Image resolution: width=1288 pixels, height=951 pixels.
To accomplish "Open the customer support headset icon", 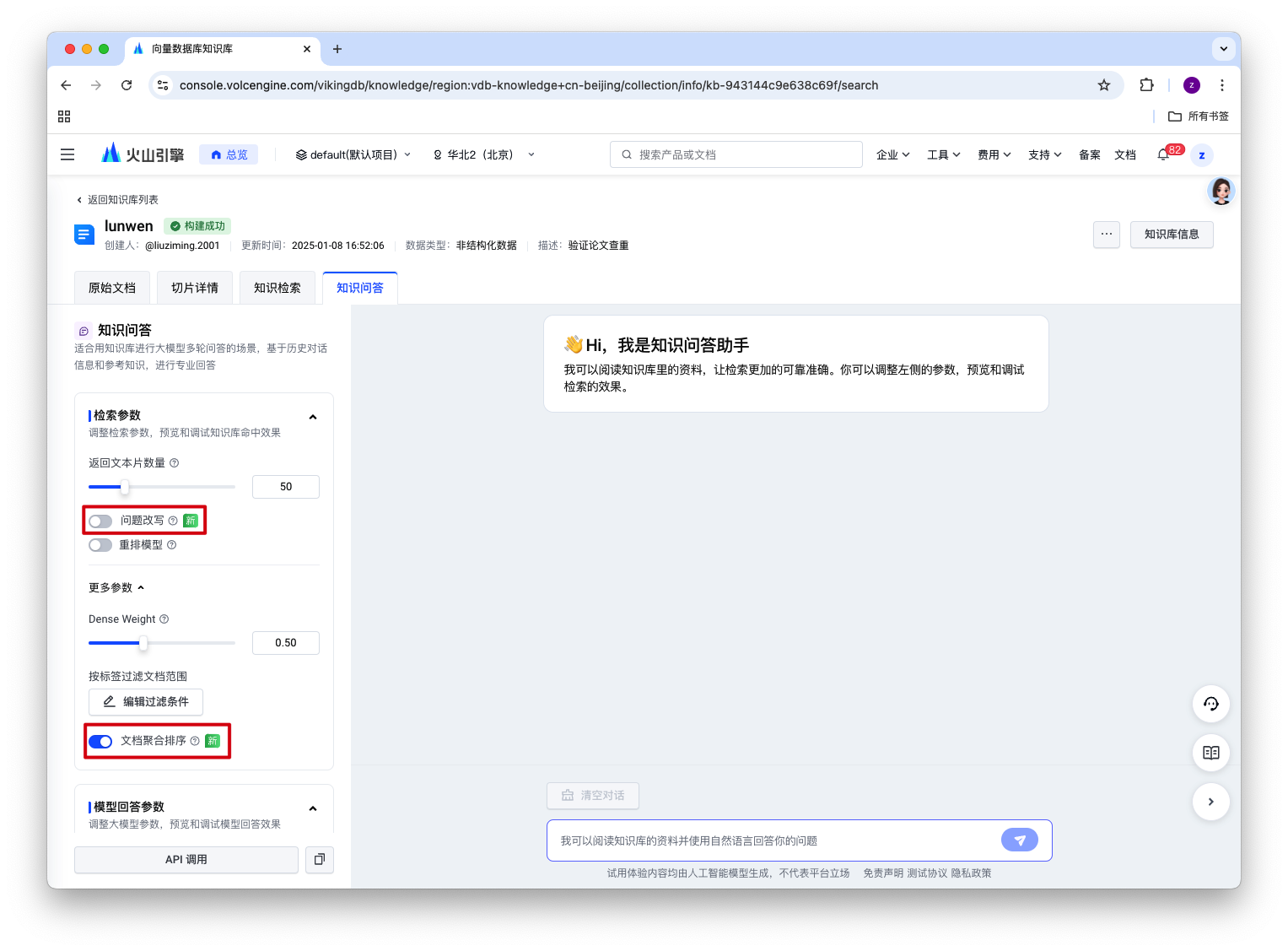I will click(x=1211, y=704).
